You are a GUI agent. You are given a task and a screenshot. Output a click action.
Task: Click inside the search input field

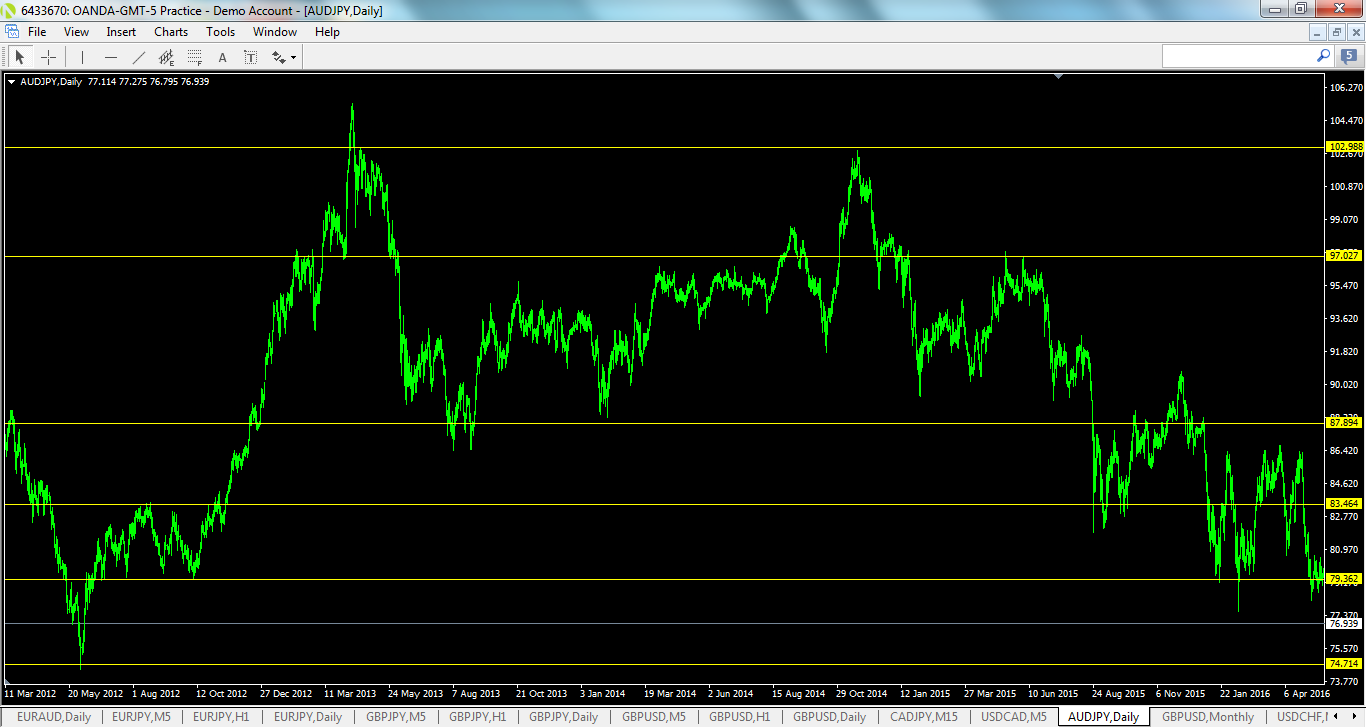1240,56
